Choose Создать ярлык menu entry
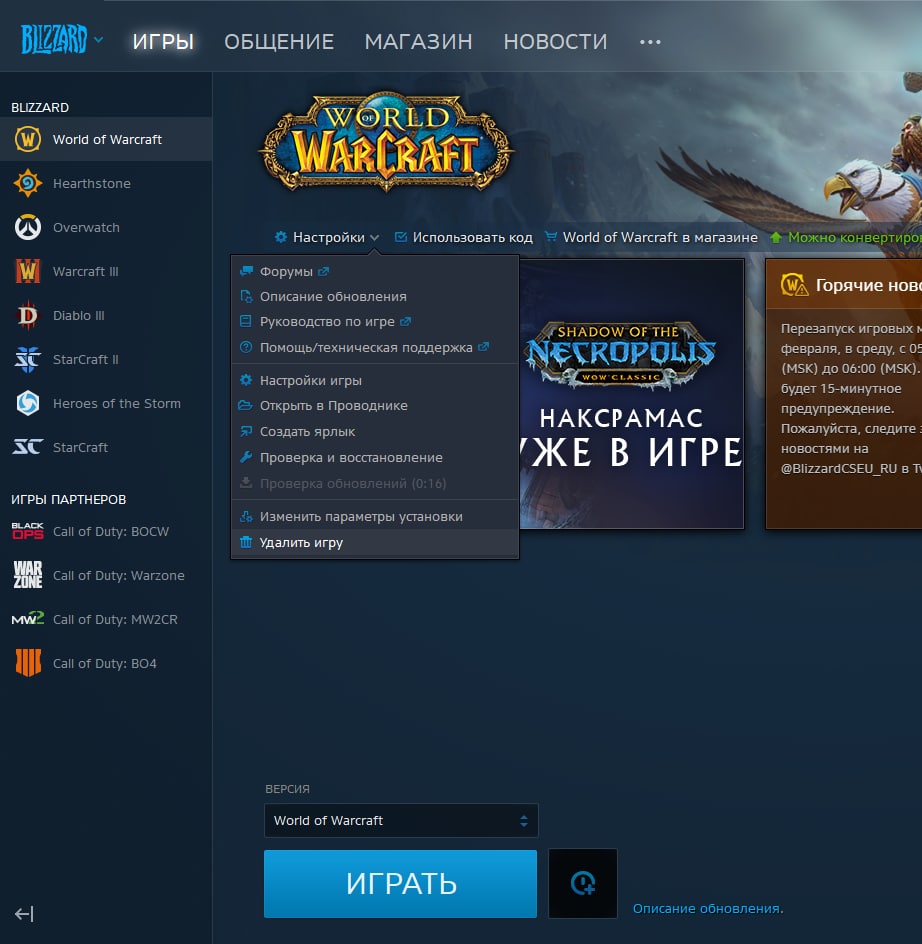The width and height of the screenshot is (922, 944). point(375,432)
